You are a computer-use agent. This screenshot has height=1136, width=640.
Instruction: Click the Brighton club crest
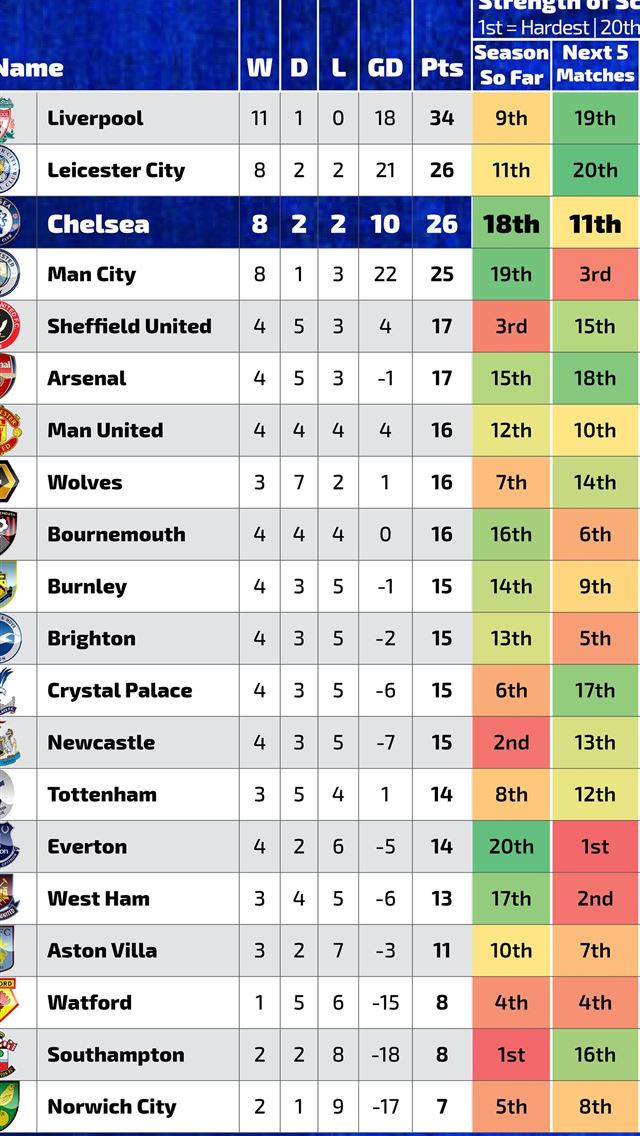(8, 638)
